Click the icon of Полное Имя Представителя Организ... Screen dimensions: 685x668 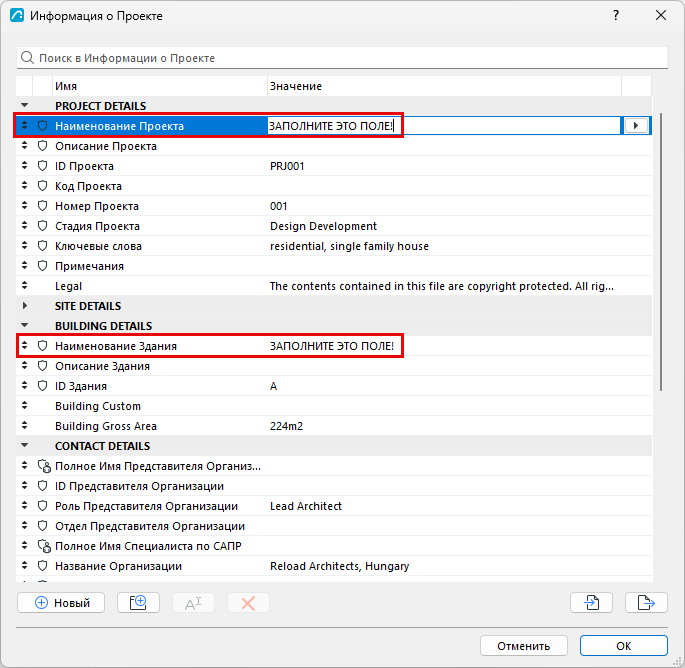(x=44, y=466)
